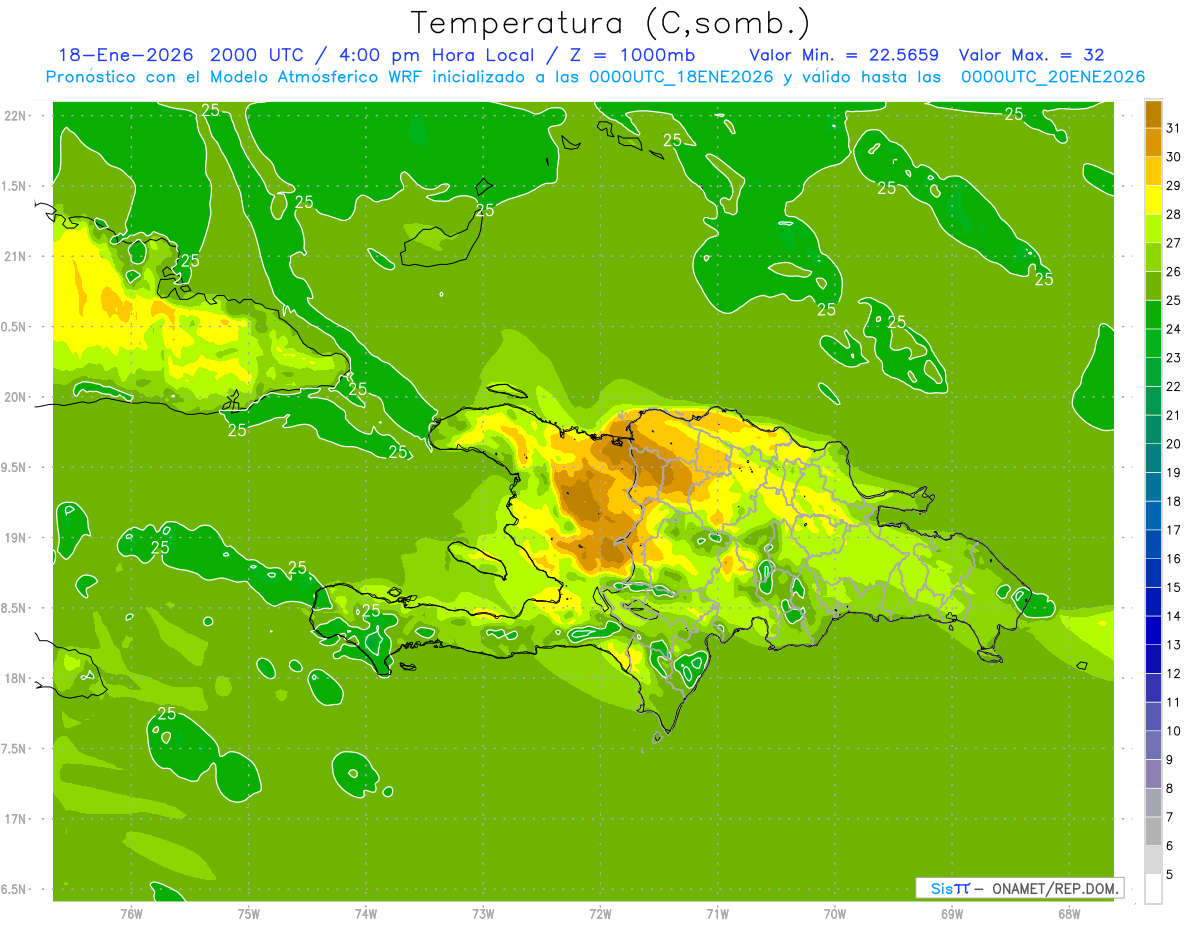Click the green swatch between scale labels 24 and 25
The width and height of the screenshot is (1200, 927).
[x=1153, y=314]
